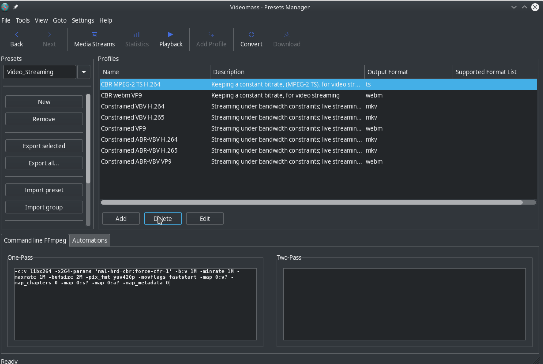Click the pin icon in the title bar
Screen dimensions: 543x364
tap(16, 7)
